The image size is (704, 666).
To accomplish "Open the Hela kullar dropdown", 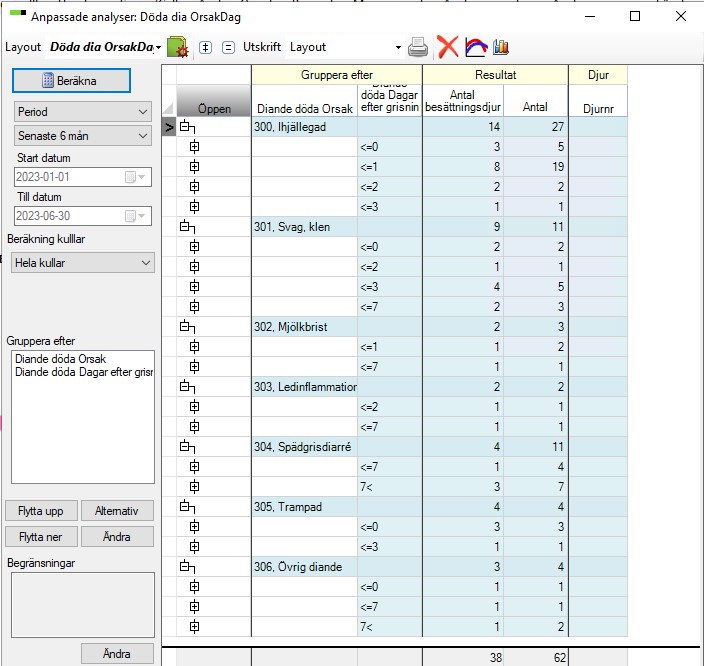I will [83, 263].
